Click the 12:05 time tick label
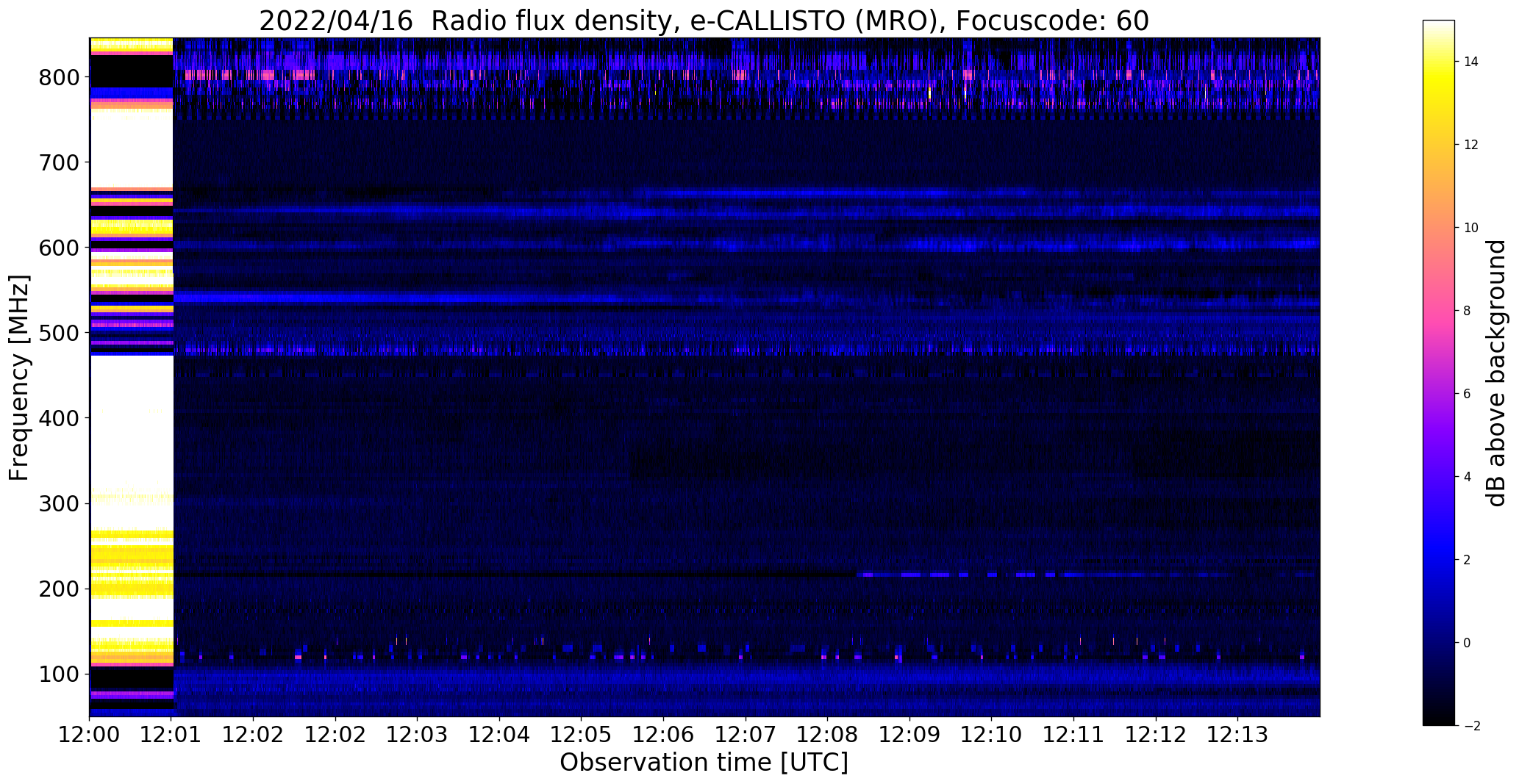Viewport: 1519px width, 784px height. [x=582, y=735]
